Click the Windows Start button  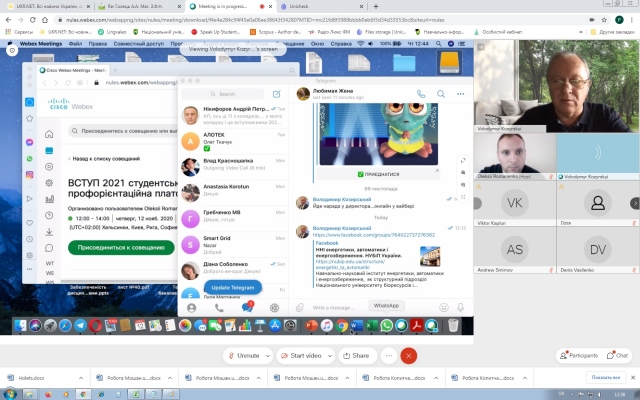[x=10, y=394]
